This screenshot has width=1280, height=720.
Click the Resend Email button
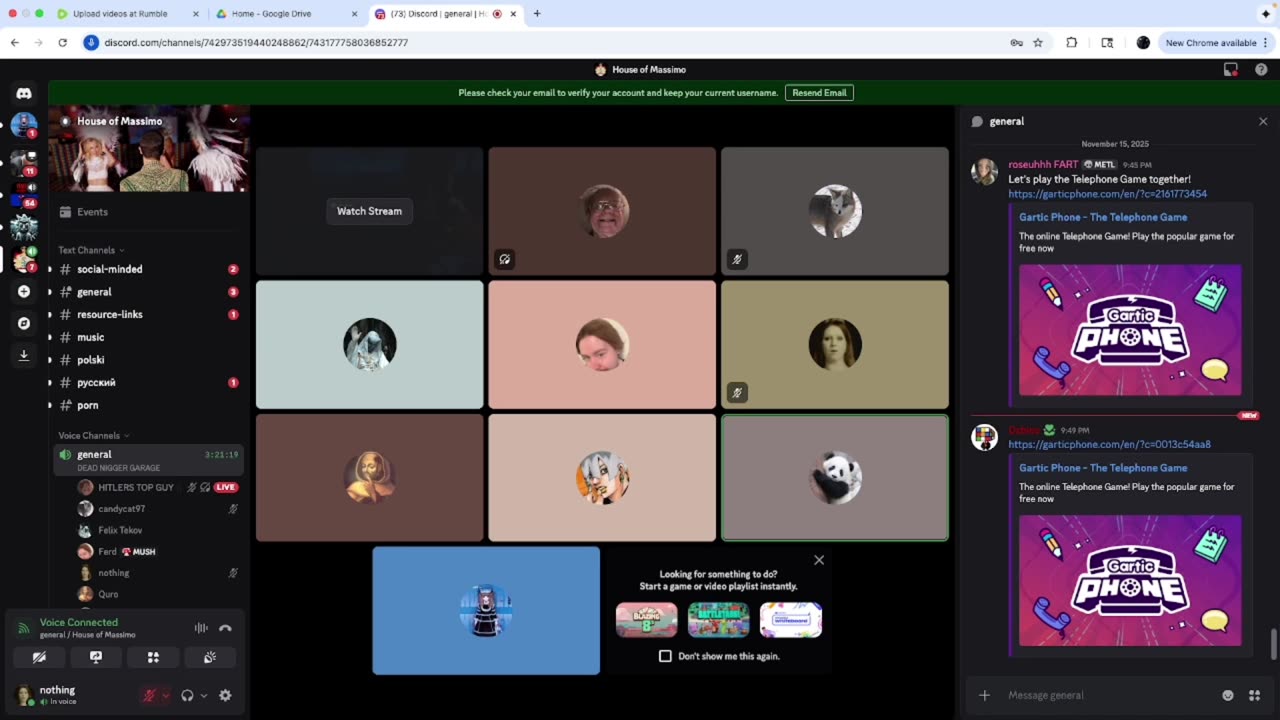[819, 93]
